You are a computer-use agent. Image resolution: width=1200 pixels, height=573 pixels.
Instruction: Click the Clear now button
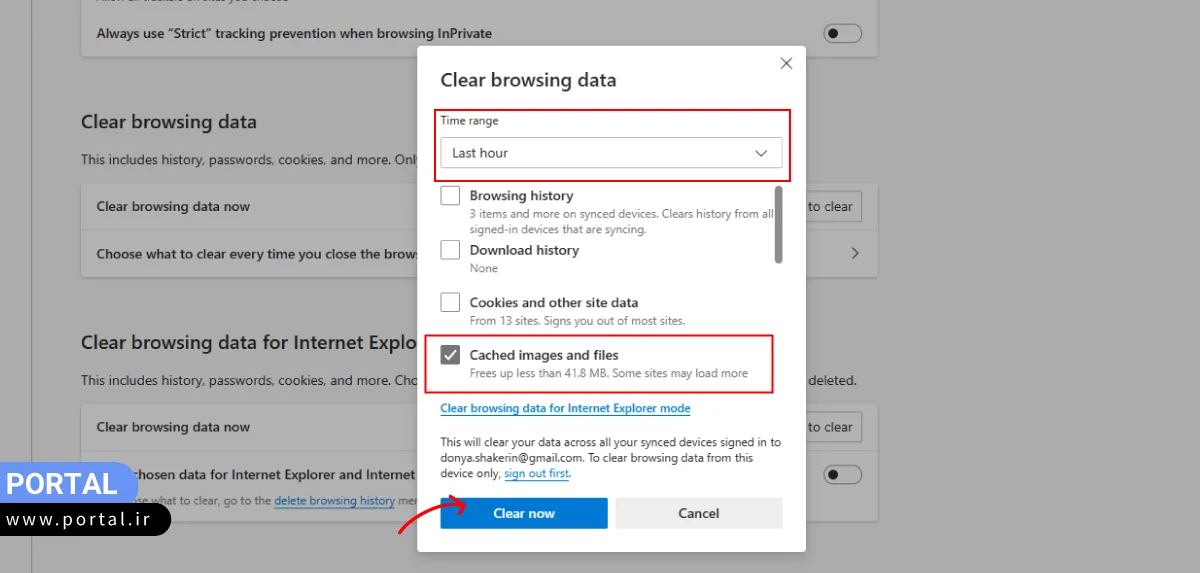point(524,513)
